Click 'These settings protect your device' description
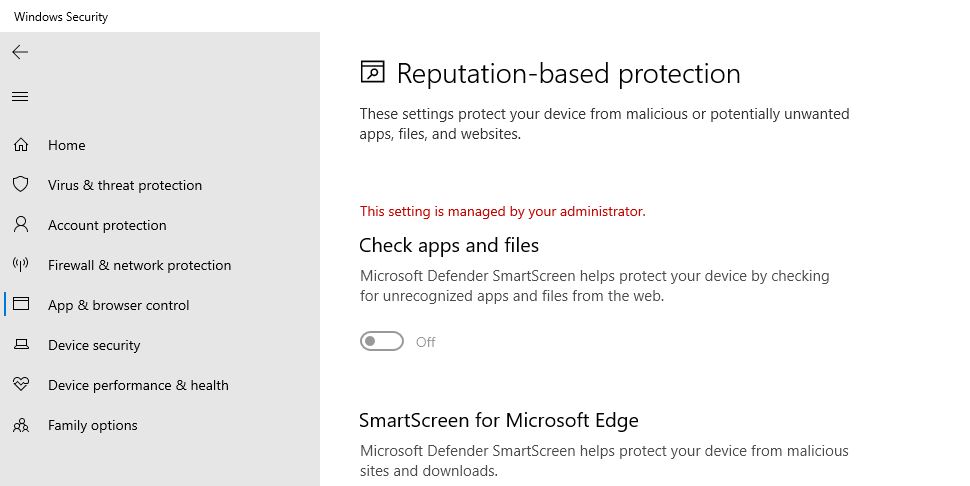The image size is (970, 486). 604,124
